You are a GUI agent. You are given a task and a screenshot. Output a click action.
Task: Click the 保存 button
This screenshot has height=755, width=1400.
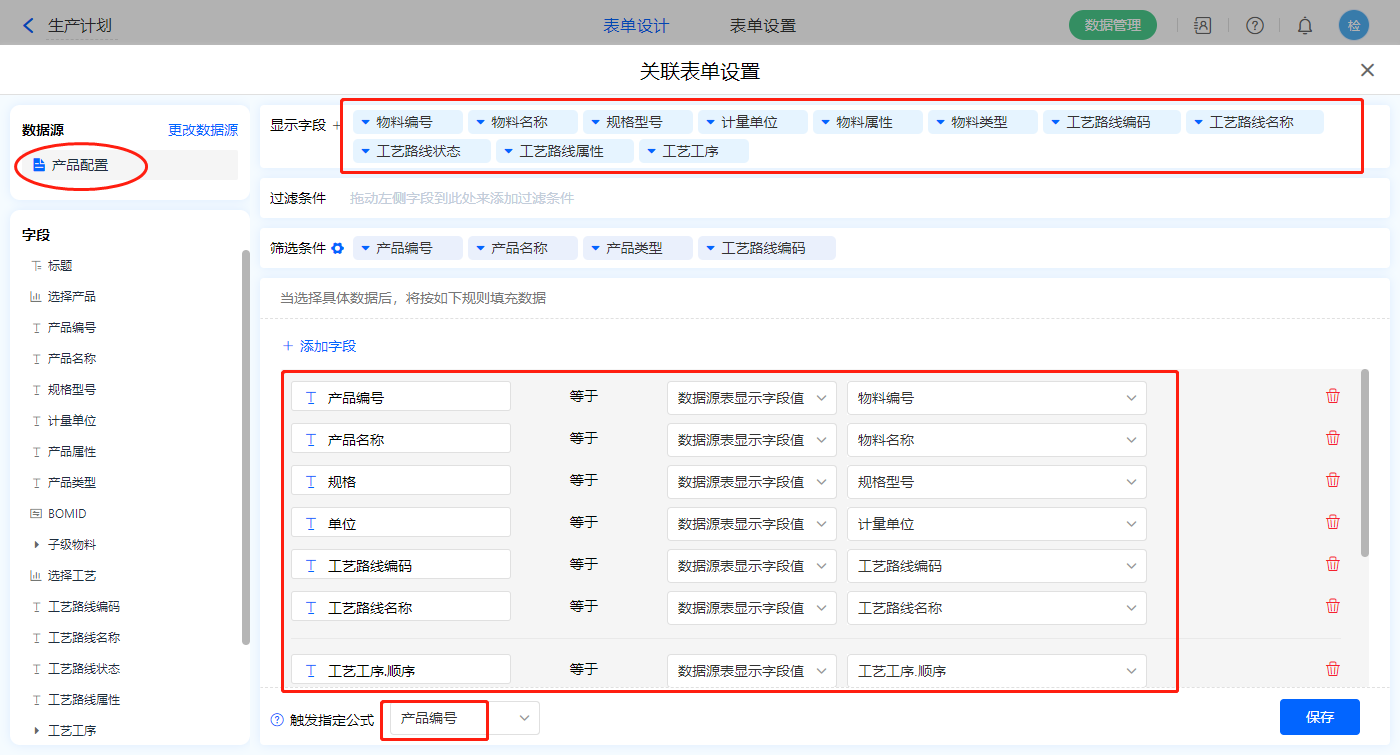point(1319,717)
